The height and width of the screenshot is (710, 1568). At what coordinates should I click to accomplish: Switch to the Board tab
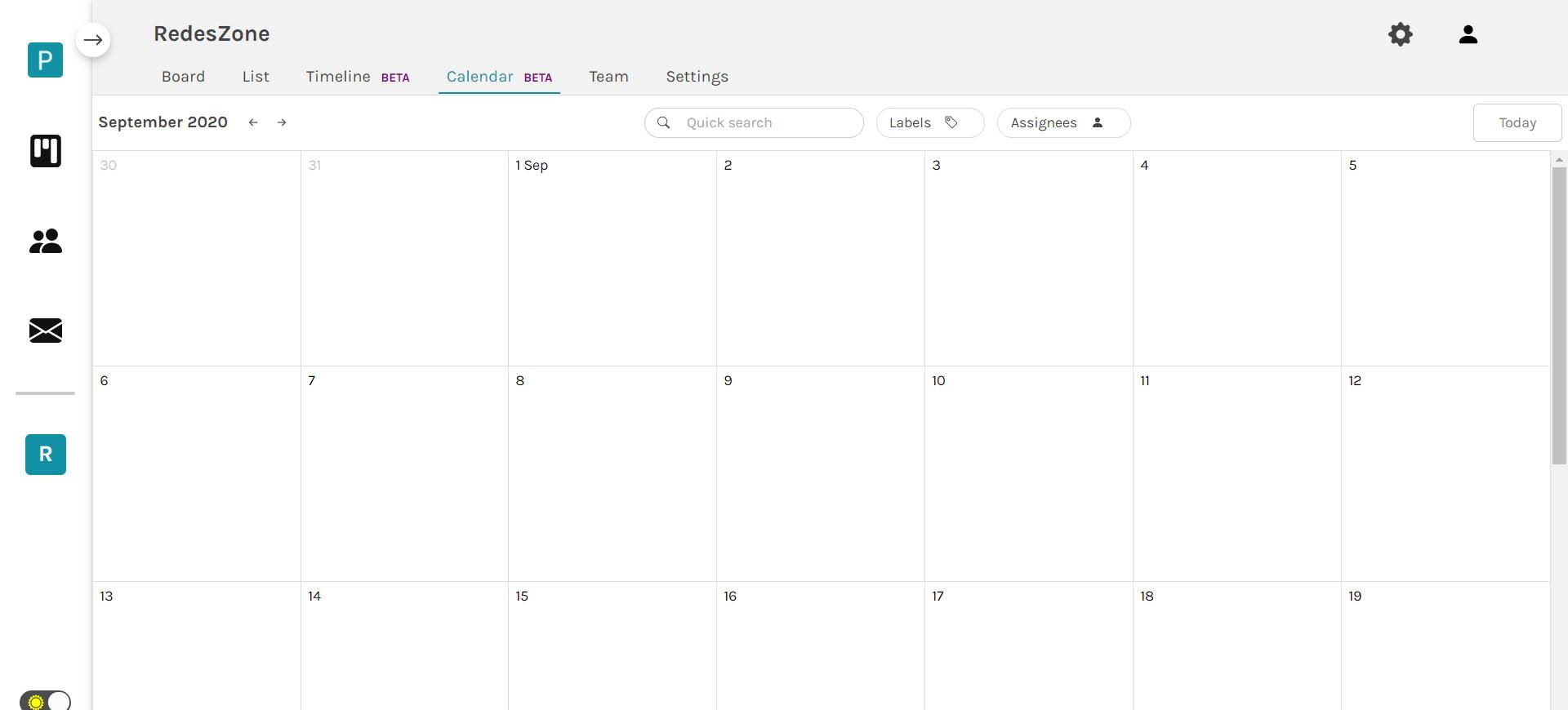pyautogui.click(x=183, y=77)
